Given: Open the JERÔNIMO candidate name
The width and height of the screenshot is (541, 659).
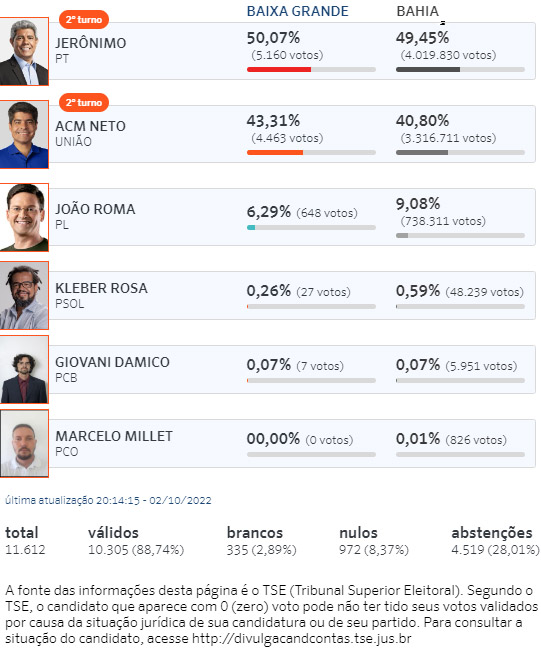Looking at the screenshot, I should tap(91, 43).
